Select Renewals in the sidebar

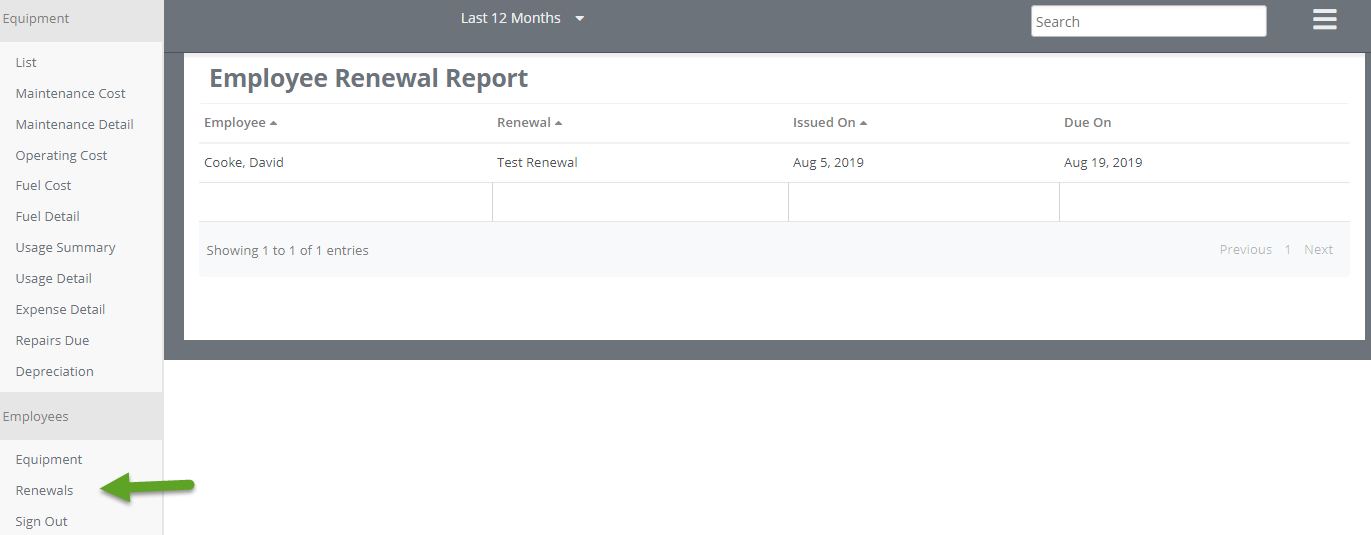(x=44, y=490)
